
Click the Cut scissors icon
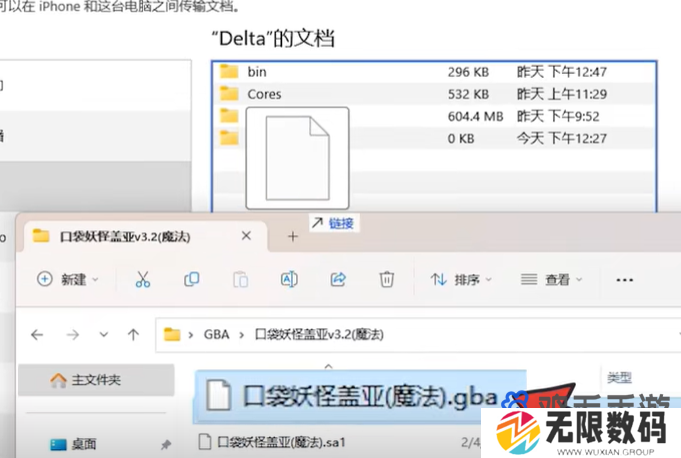click(142, 280)
